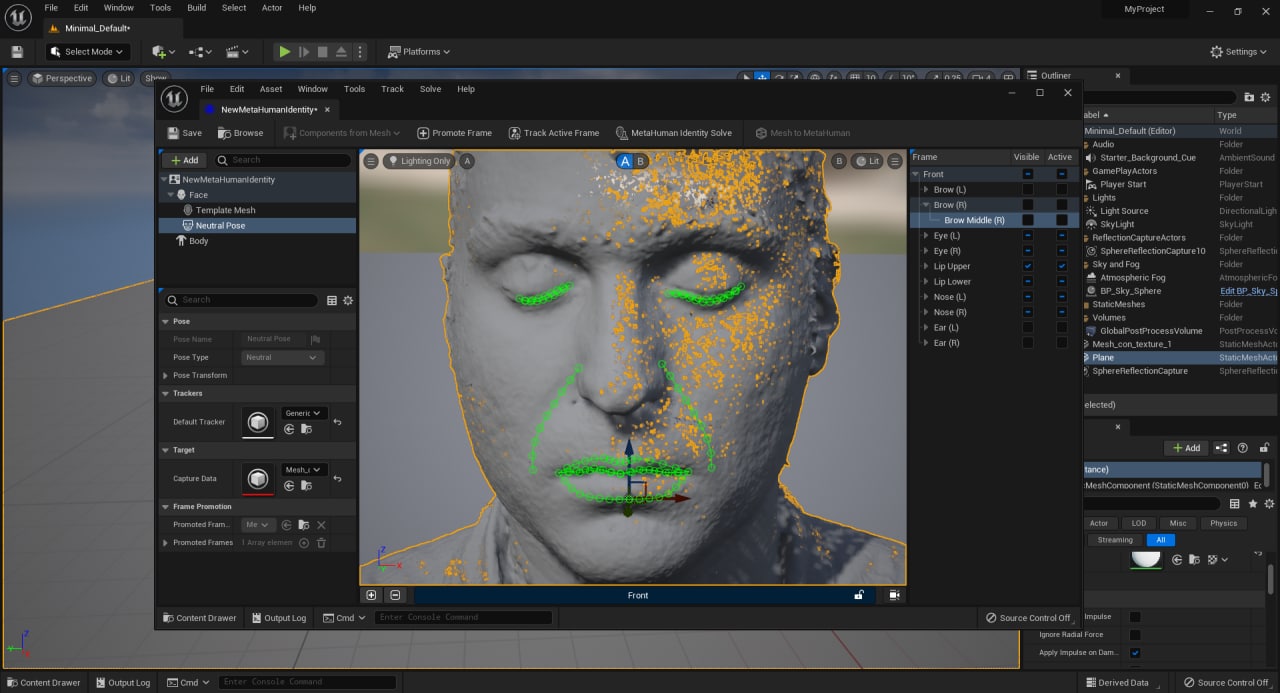Open play options three-dot menu

click(360, 52)
